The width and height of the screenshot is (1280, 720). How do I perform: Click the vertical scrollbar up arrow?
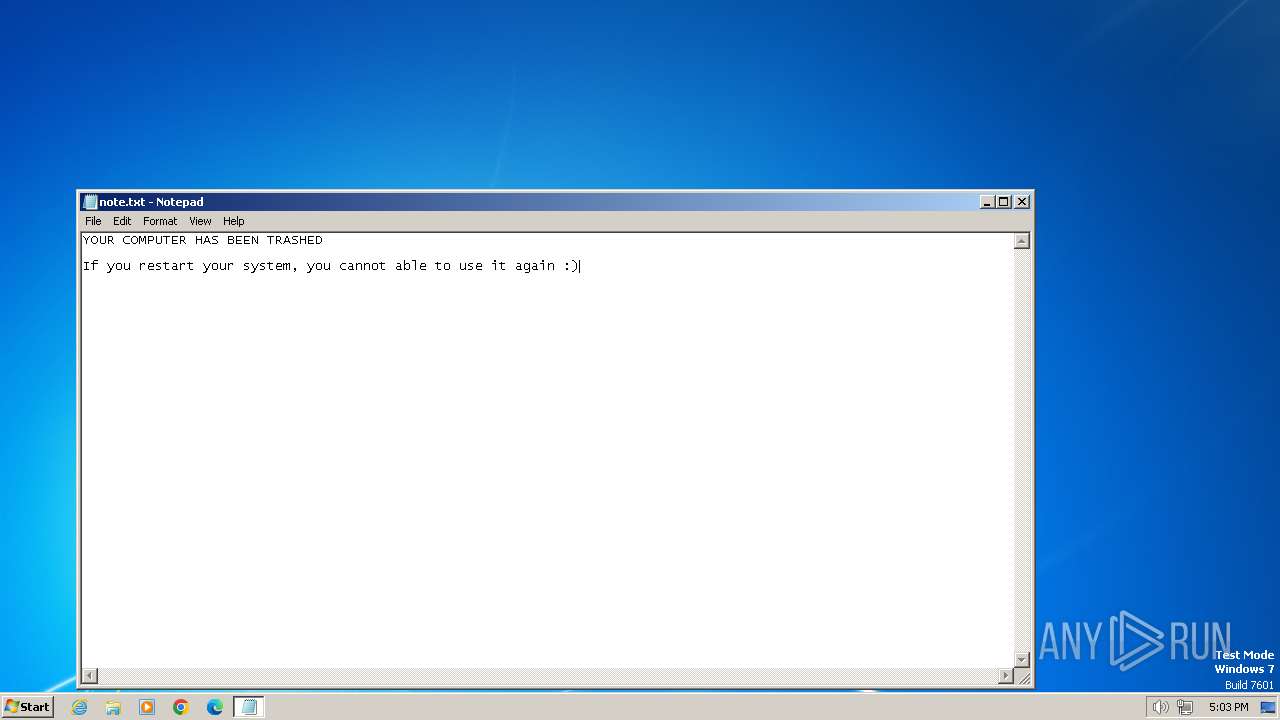click(x=1022, y=241)
